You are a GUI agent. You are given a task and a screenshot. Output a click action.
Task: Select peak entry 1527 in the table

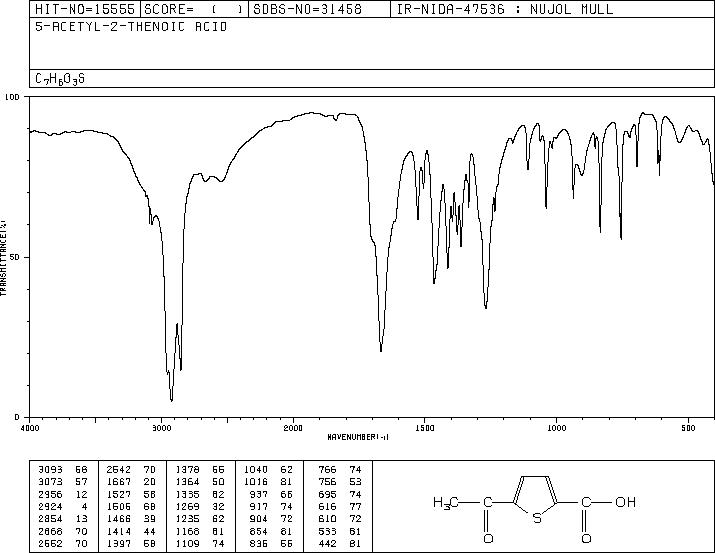119,494
